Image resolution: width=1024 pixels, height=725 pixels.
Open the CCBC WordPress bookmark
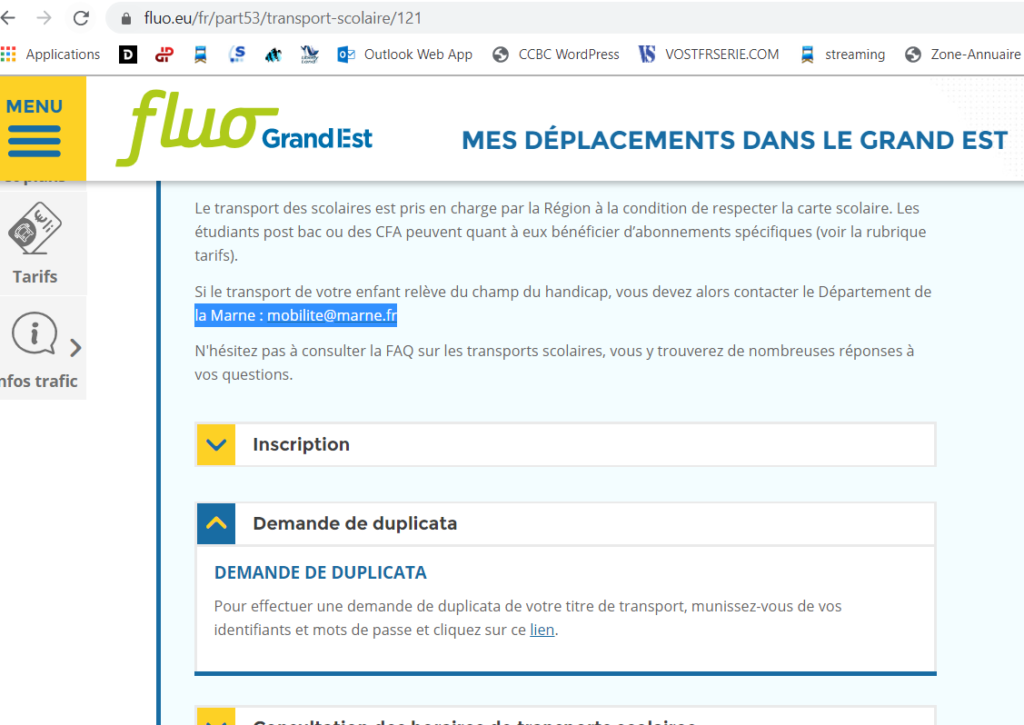pos(556,54)
